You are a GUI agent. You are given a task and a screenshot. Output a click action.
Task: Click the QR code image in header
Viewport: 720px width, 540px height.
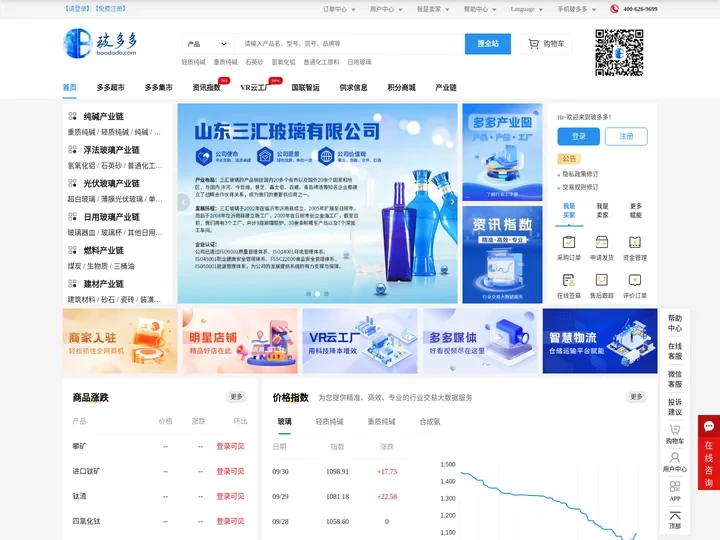point(619,52)
